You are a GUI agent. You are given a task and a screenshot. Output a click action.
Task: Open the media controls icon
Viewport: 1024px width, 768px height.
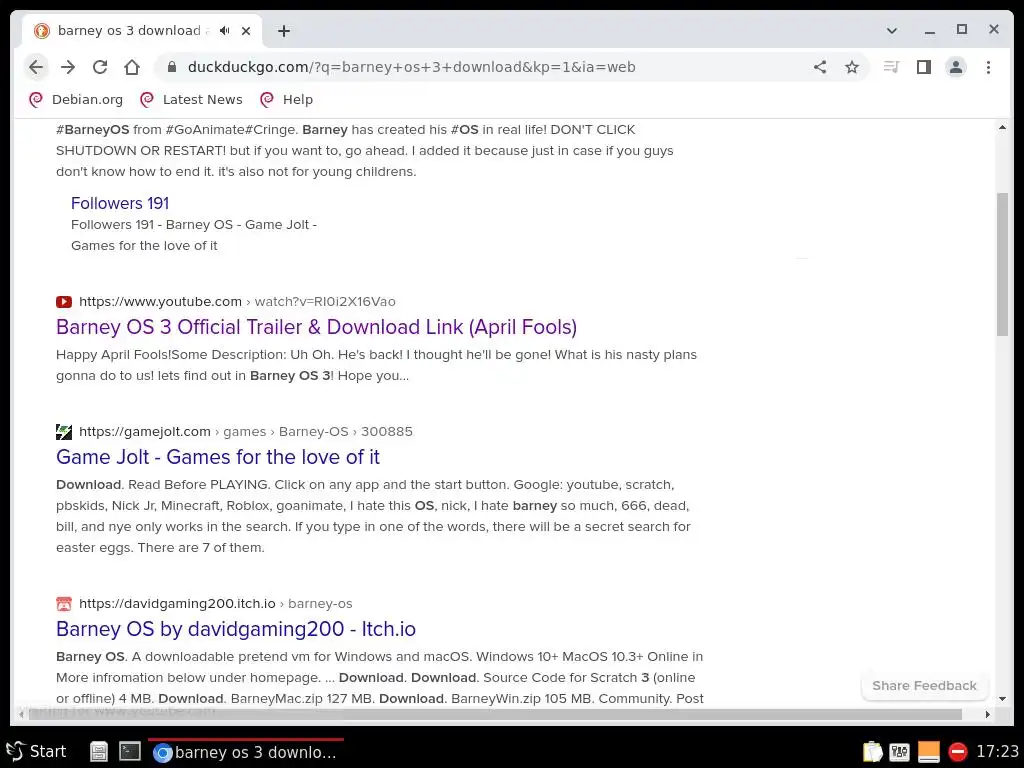pyautogui.click(x=891, y=67)
